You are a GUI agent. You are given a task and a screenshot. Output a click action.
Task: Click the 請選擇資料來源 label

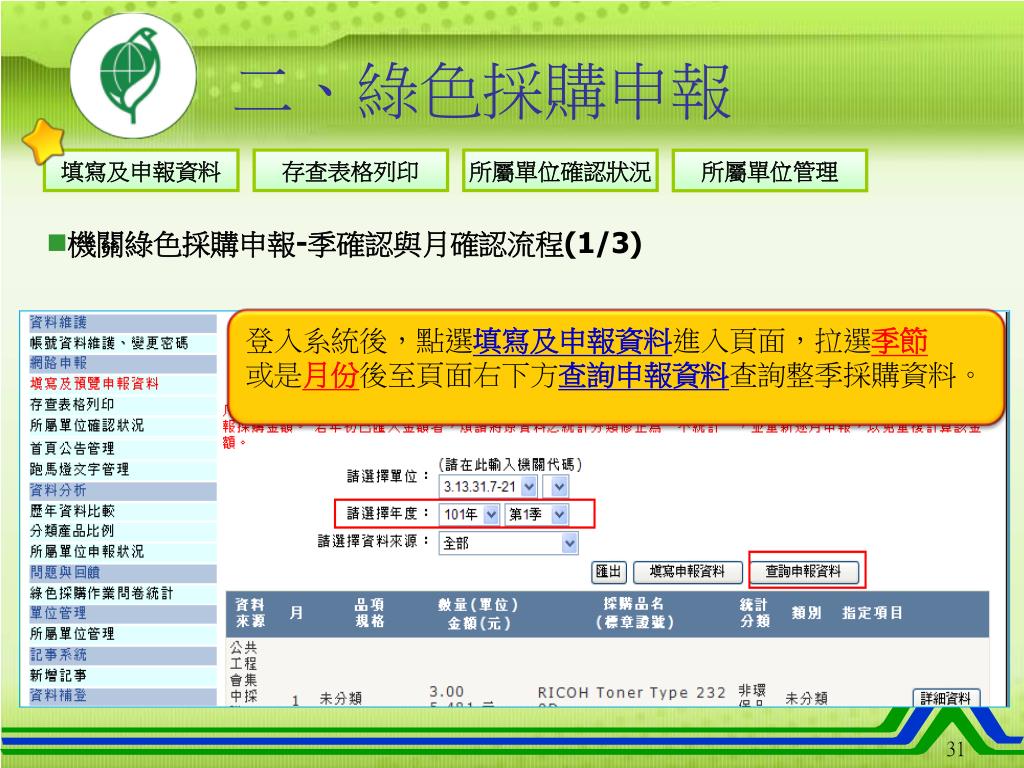pyautogui.click(x=374, y=541)
